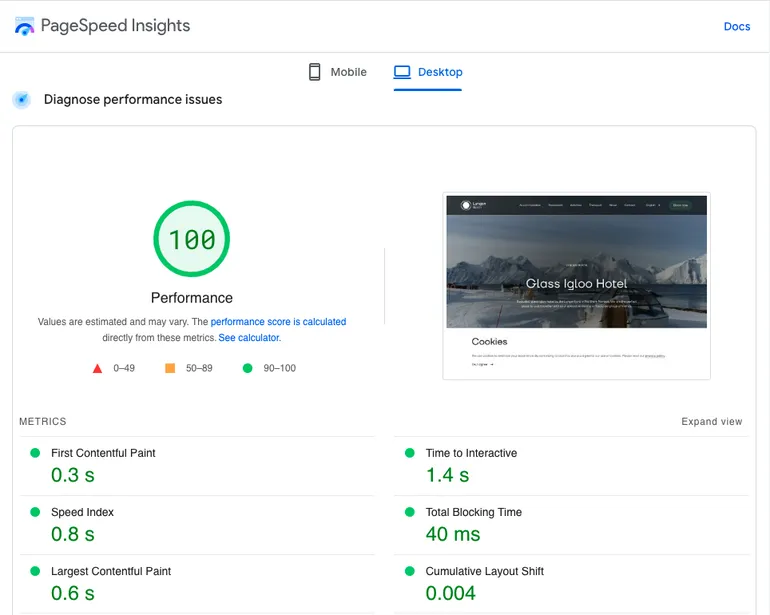770x615 pixels.
Task: Click the green circle 90–100 legend icon
Action: pos(247,368)
